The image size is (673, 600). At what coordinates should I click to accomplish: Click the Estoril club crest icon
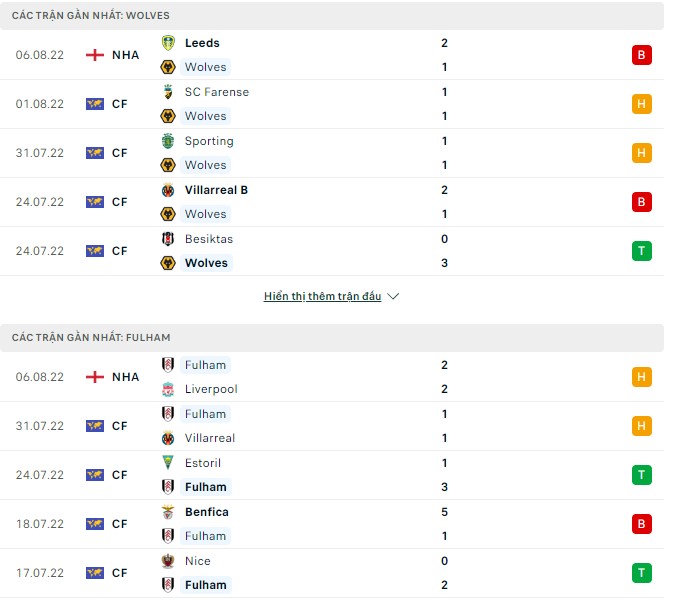point(168,463)
